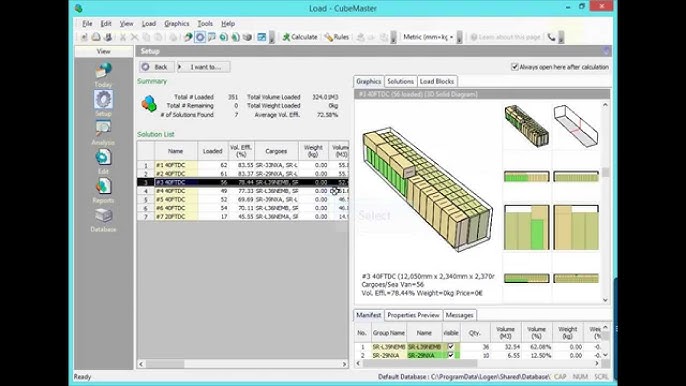
Task: Select the wireframe container thumbnail
Action: pos(576,126)
